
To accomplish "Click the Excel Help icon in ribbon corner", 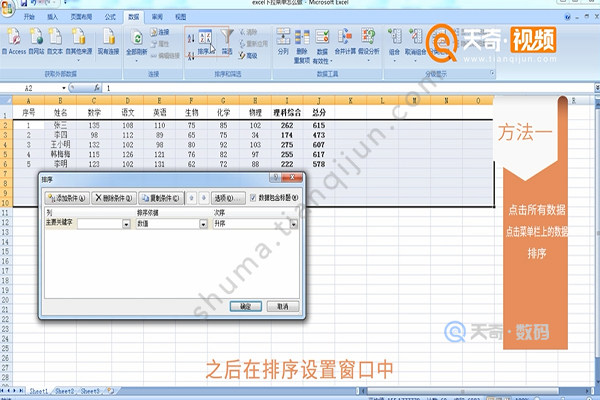I will (x=567, y=17).
